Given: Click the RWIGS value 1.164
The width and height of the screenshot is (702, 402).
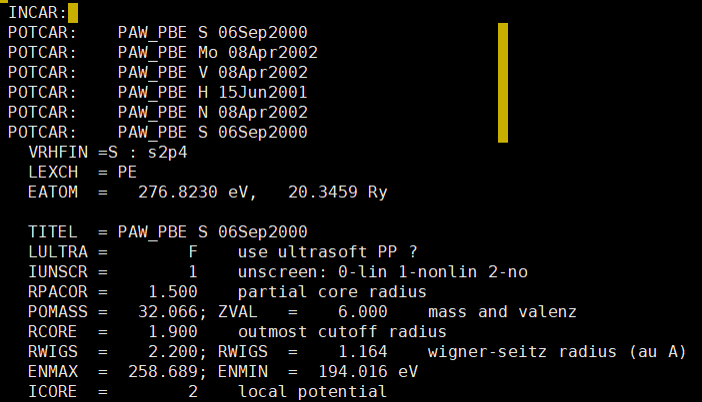Looking at the screenshot, I should click(x=362, y=351).
